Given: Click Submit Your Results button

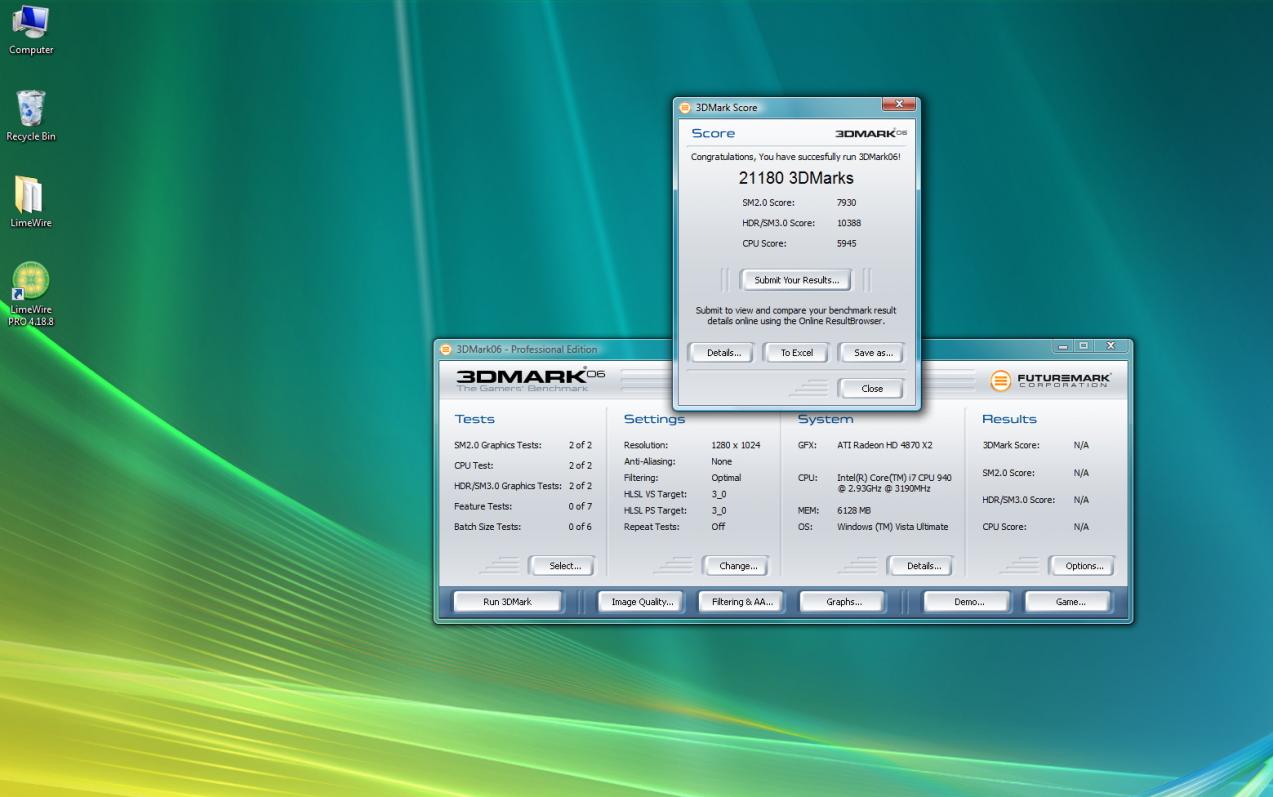Looking at the screenshot, I should pyautogui.click(x=796, y=280).
